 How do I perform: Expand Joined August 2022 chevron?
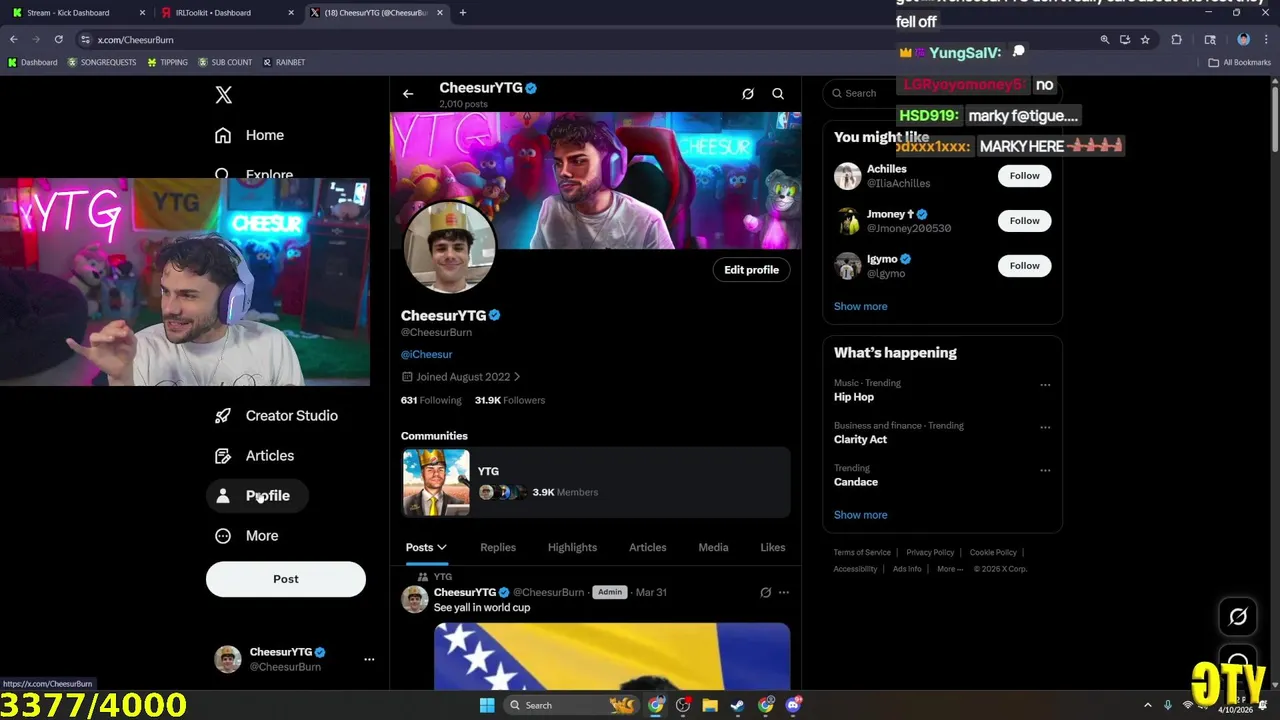tap(517, 377)
